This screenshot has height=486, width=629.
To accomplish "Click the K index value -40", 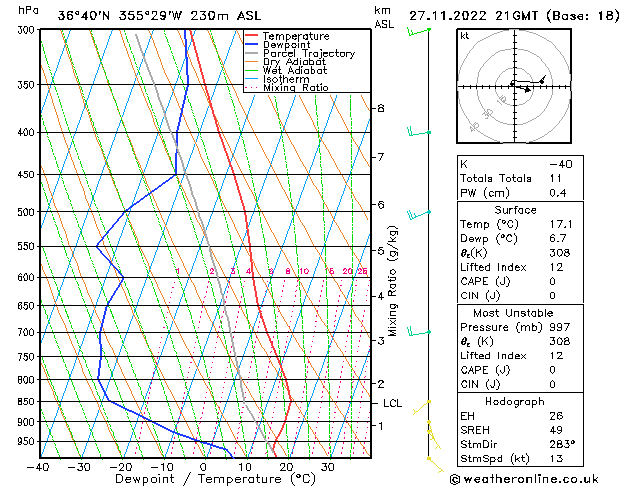I will click(x=561, y=164).
